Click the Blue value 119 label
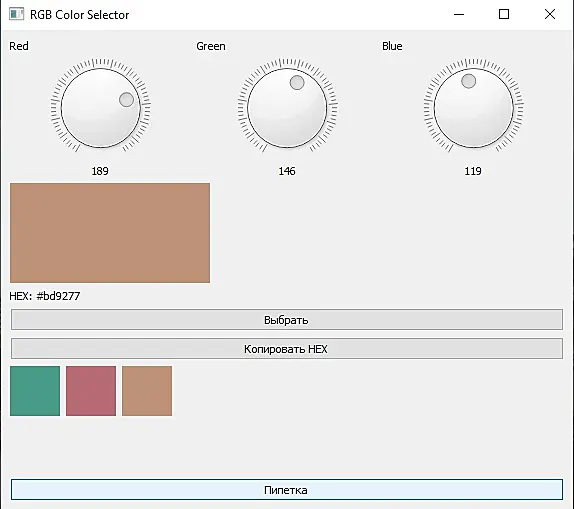This screenshot has width=574, height=509. [x=473, y=171]
